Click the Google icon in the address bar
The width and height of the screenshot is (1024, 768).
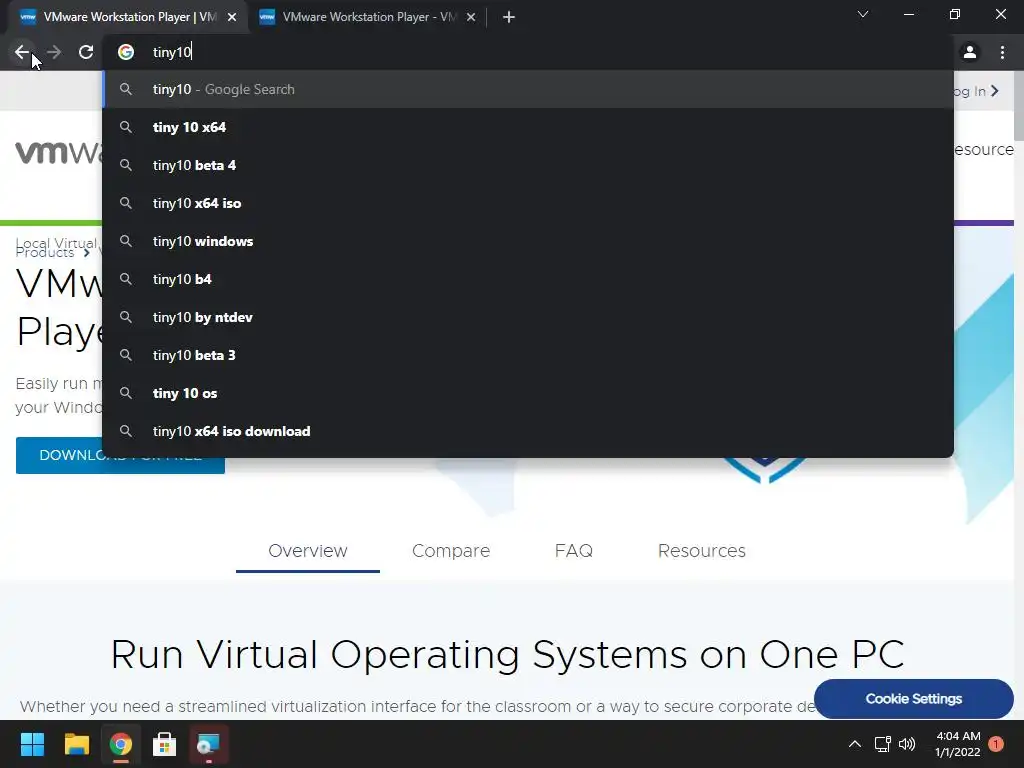coord(126,52)
